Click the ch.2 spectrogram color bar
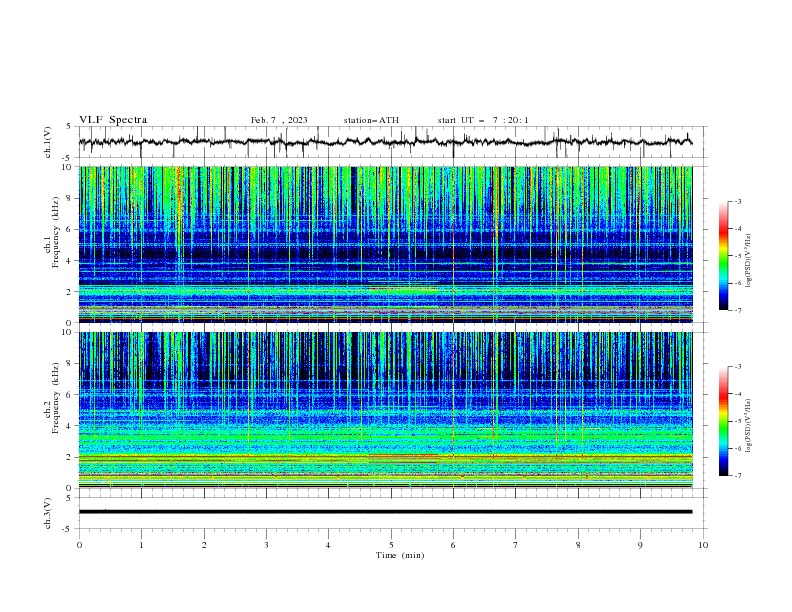 tap(723, 421)
